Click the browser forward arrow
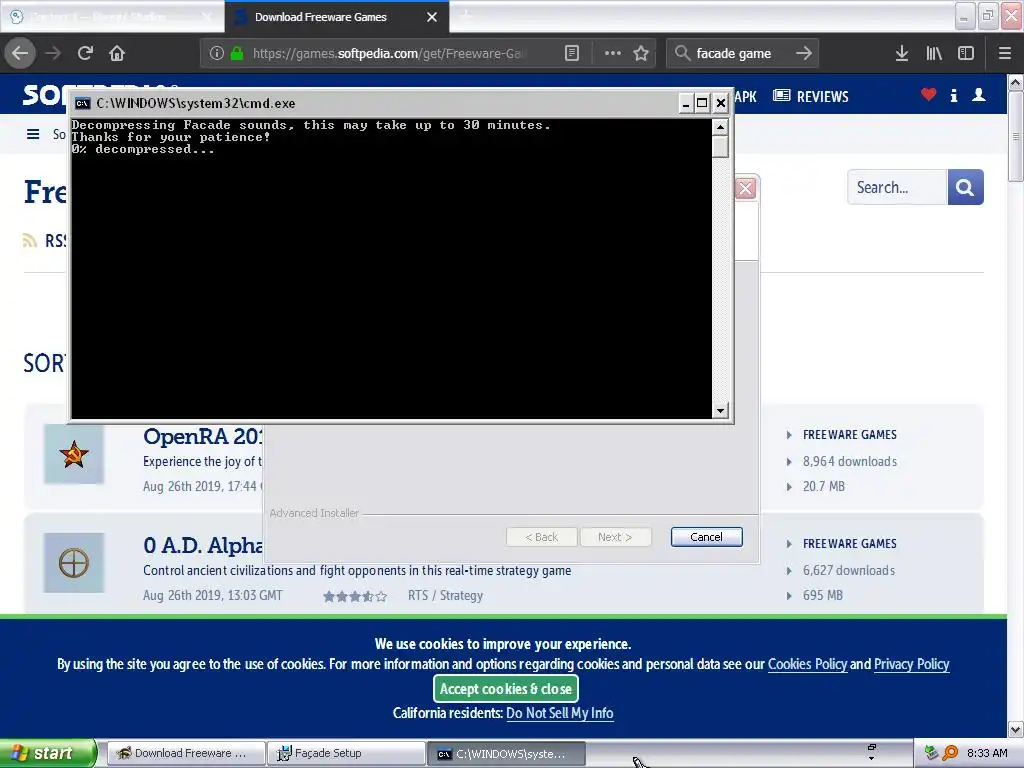 coord(53,53)
